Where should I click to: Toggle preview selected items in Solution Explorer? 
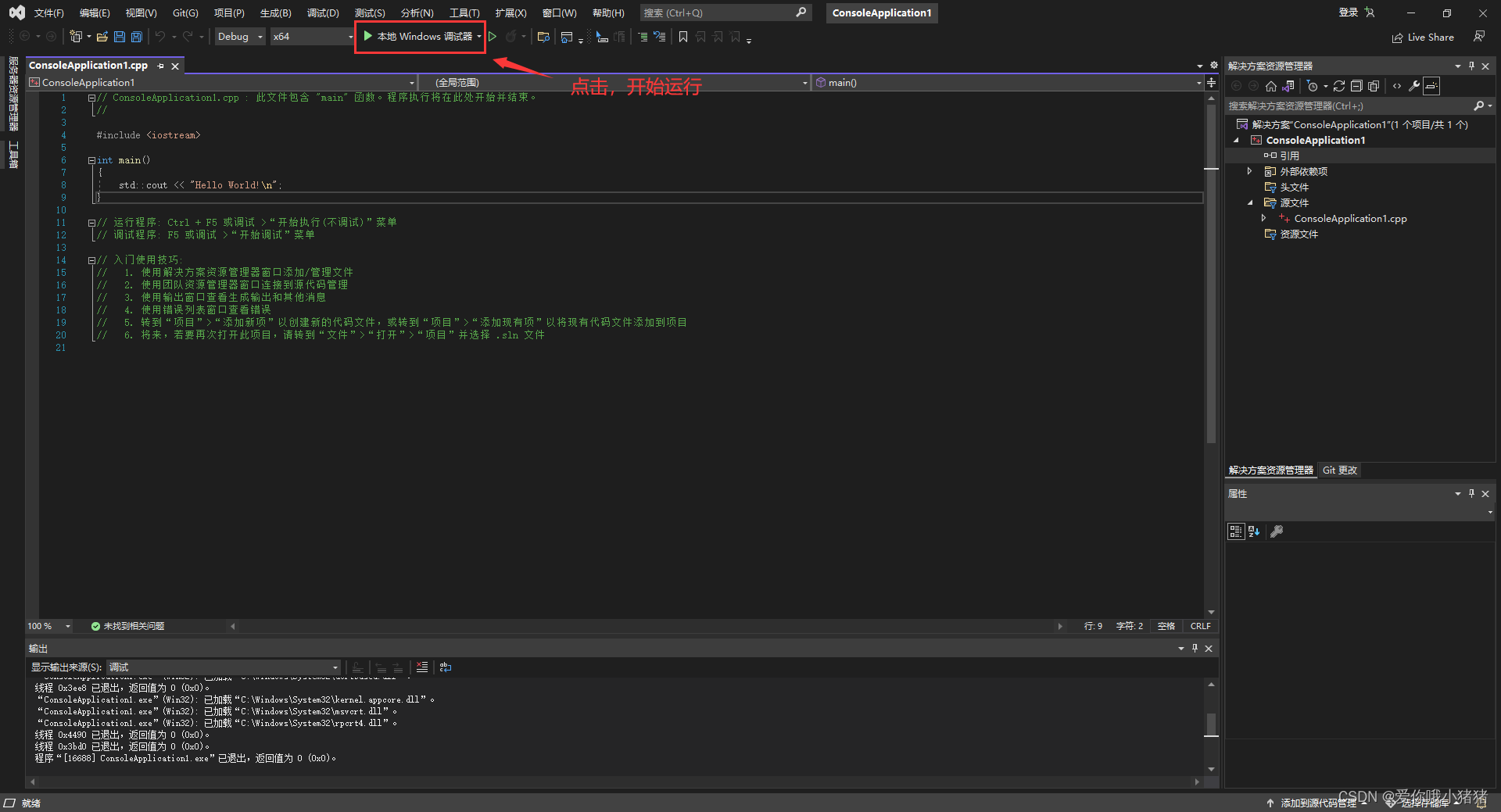pyautogui.click(x=1431, y=86)
